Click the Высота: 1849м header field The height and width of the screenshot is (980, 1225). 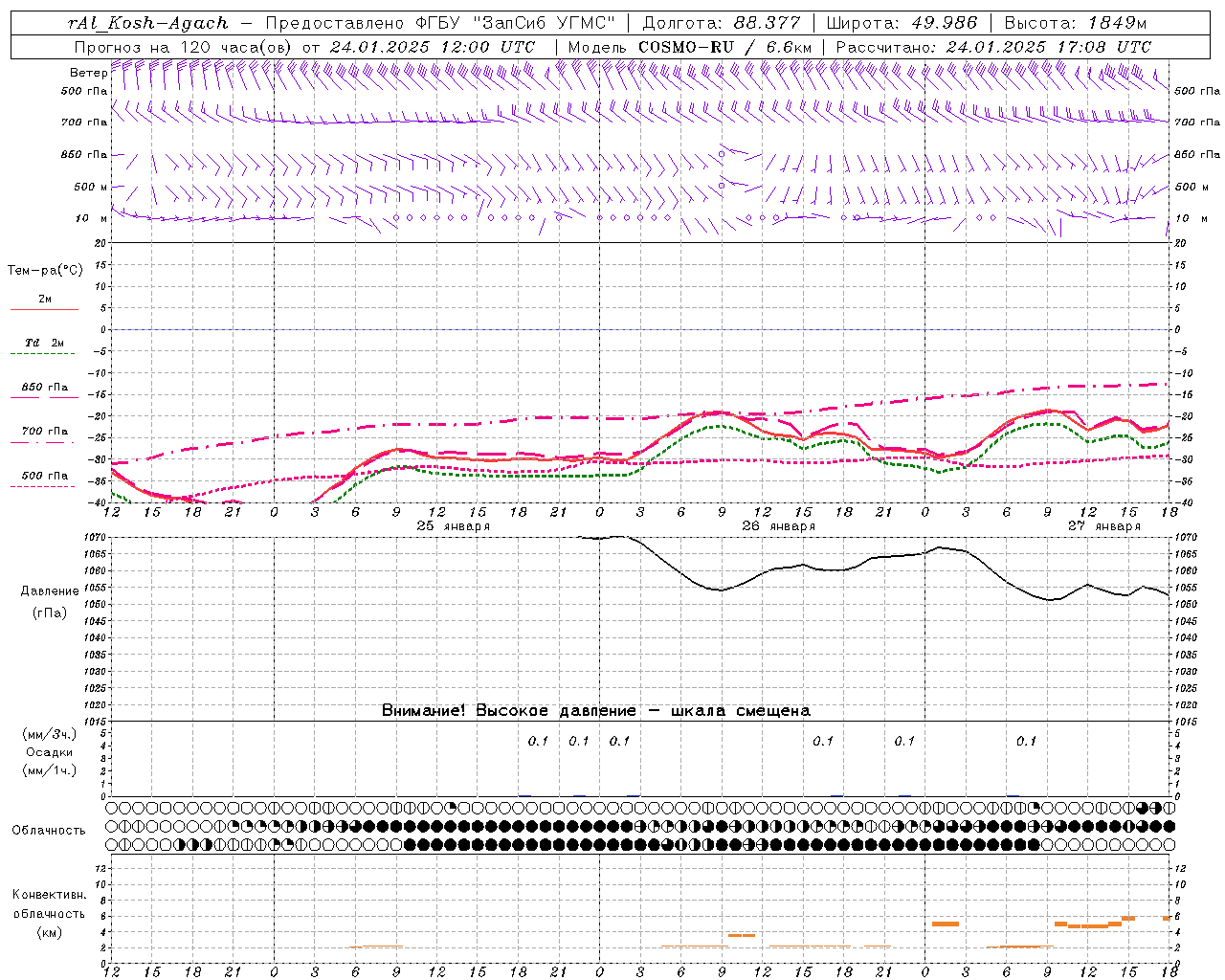coord(1076,23)
